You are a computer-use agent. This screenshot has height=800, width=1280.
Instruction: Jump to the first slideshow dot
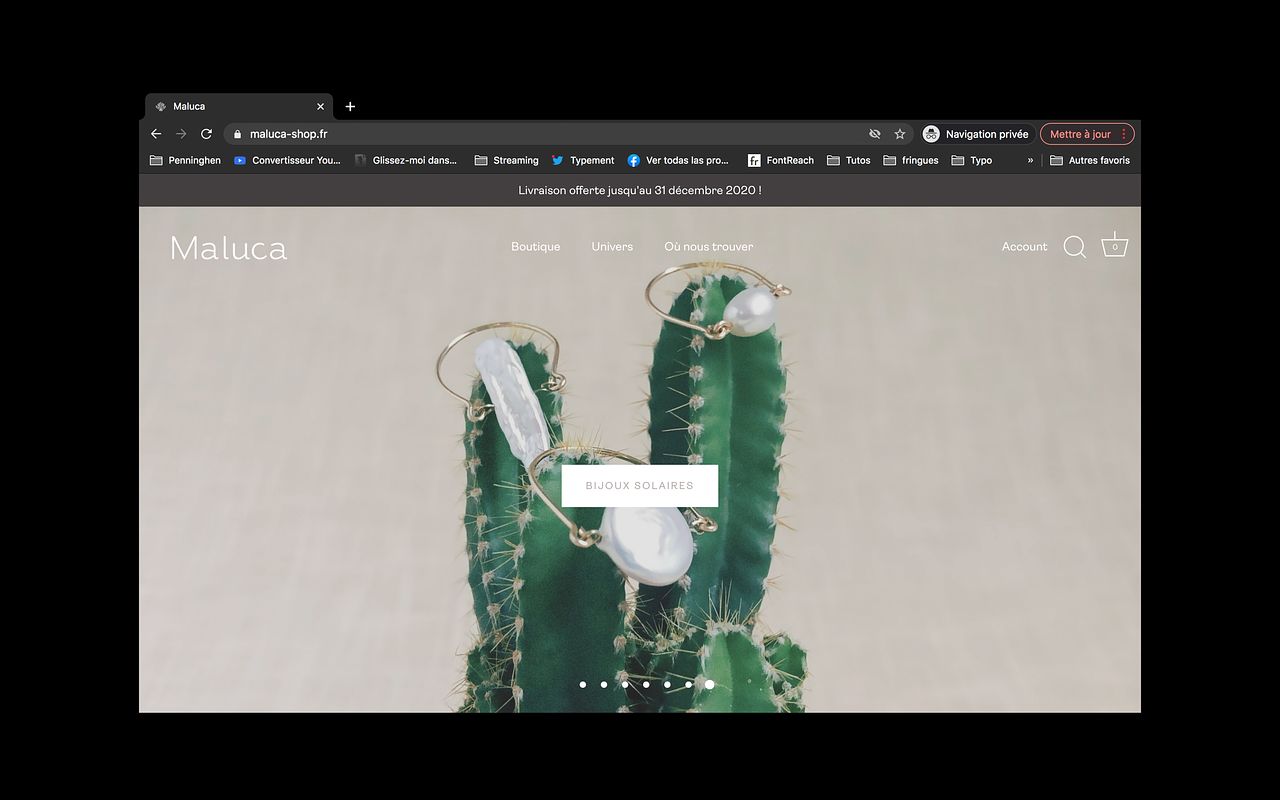(583, 685)
